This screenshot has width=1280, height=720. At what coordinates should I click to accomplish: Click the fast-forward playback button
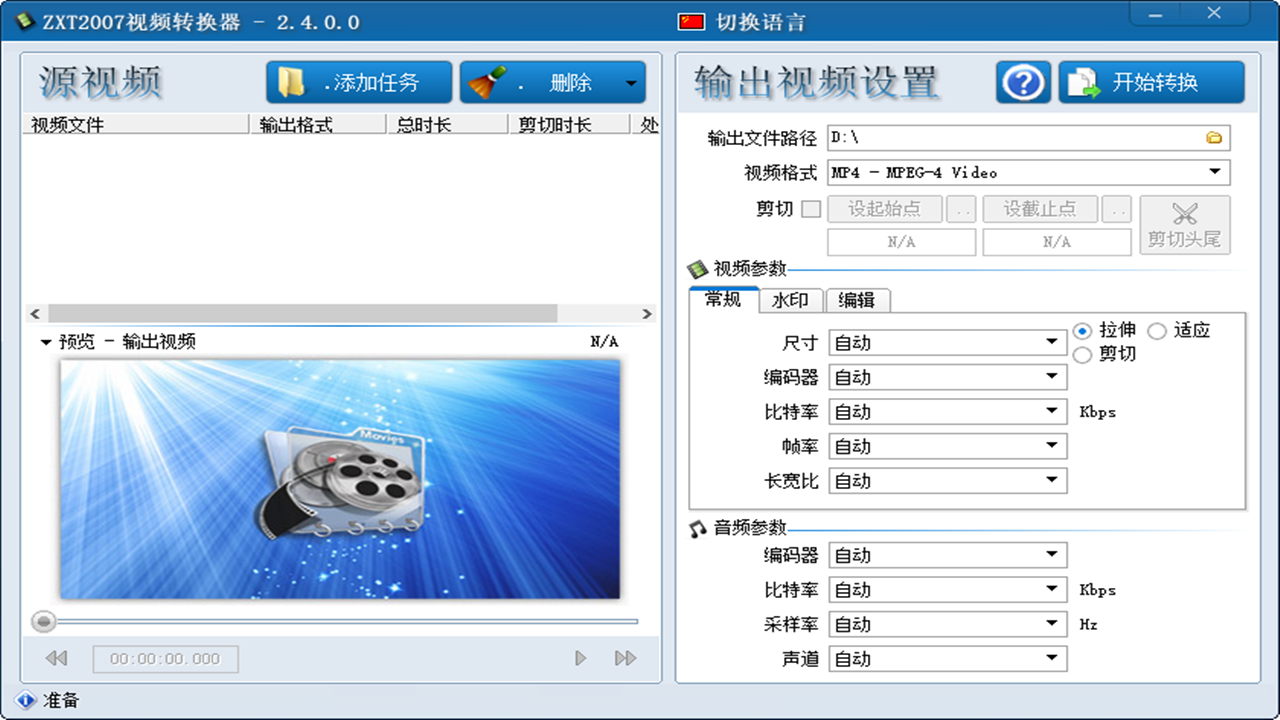pos(626,658)
